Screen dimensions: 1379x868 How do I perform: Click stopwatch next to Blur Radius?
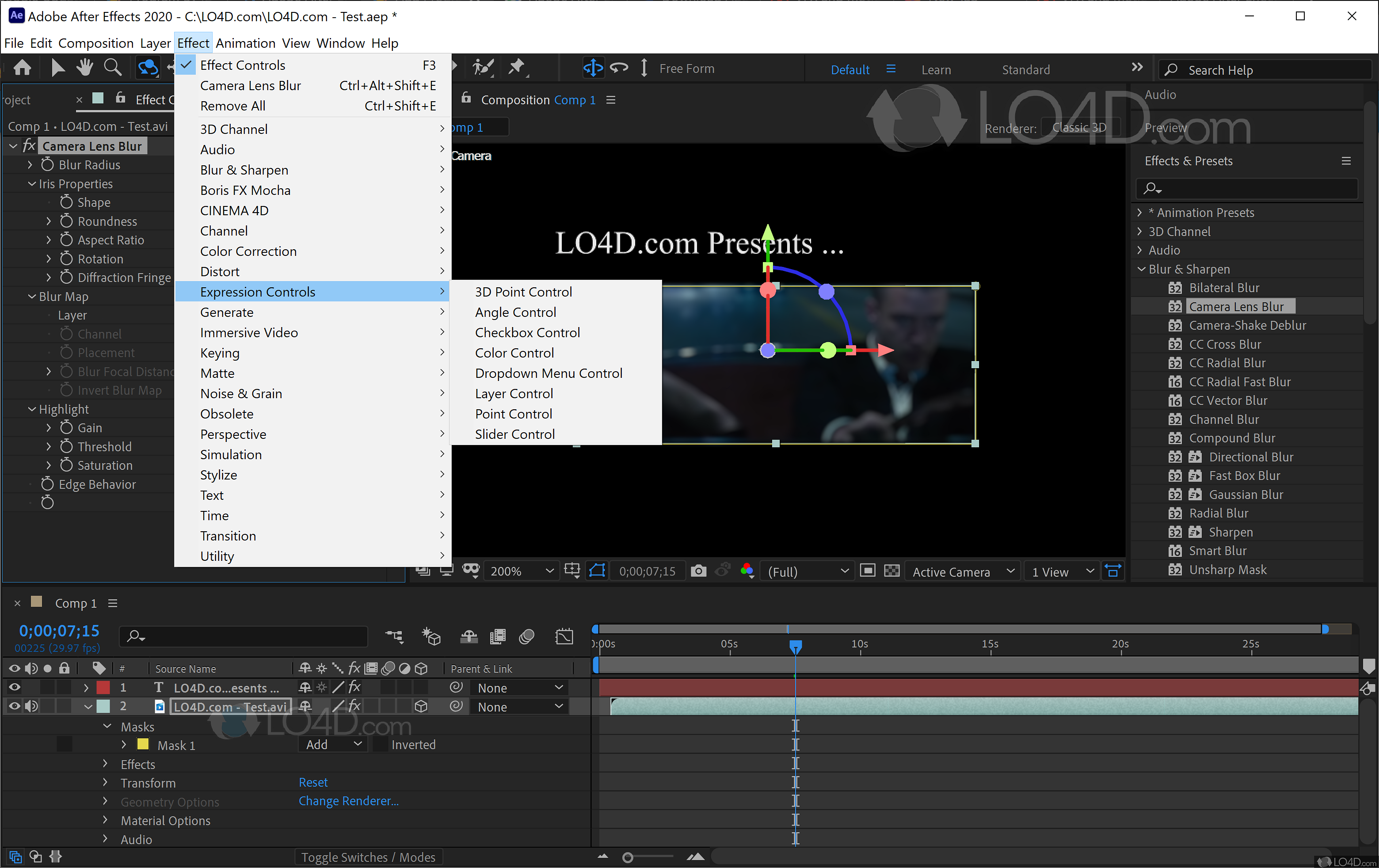[x=48, y=165]
